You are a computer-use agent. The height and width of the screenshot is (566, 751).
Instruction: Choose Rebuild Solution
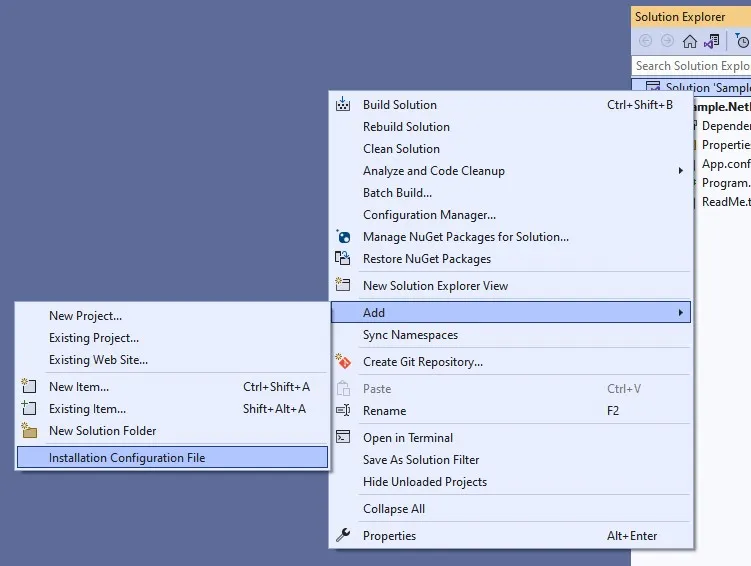coord(512,127)
